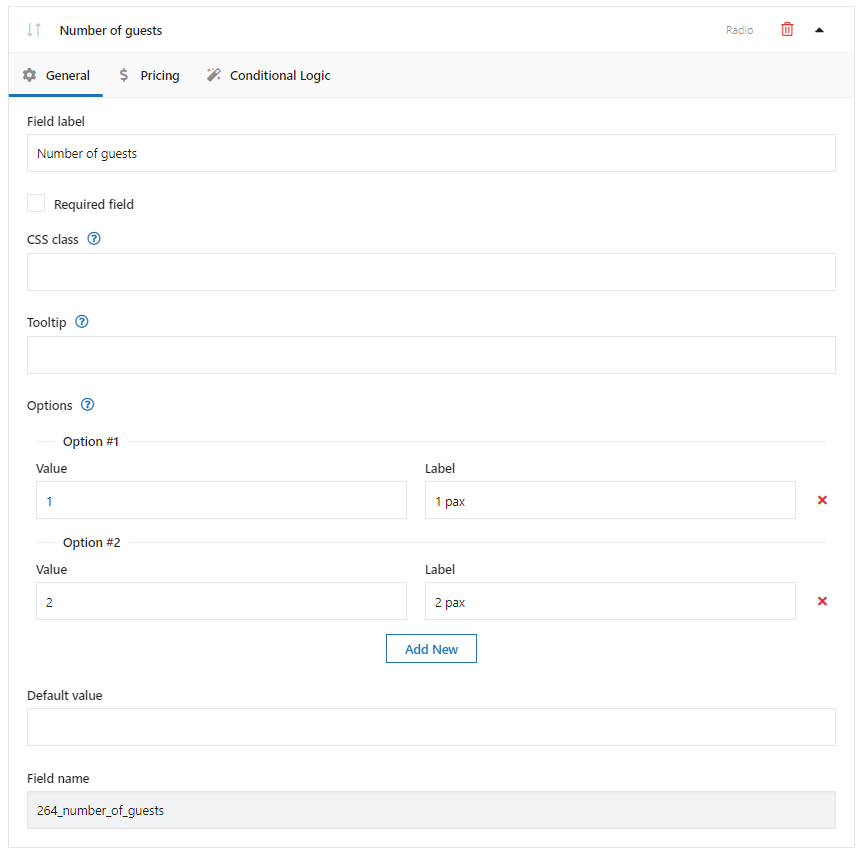Image resolution: width=868 pixels, height=857 pixels.
Task: Click the Field label input
Action: [431, 153]
